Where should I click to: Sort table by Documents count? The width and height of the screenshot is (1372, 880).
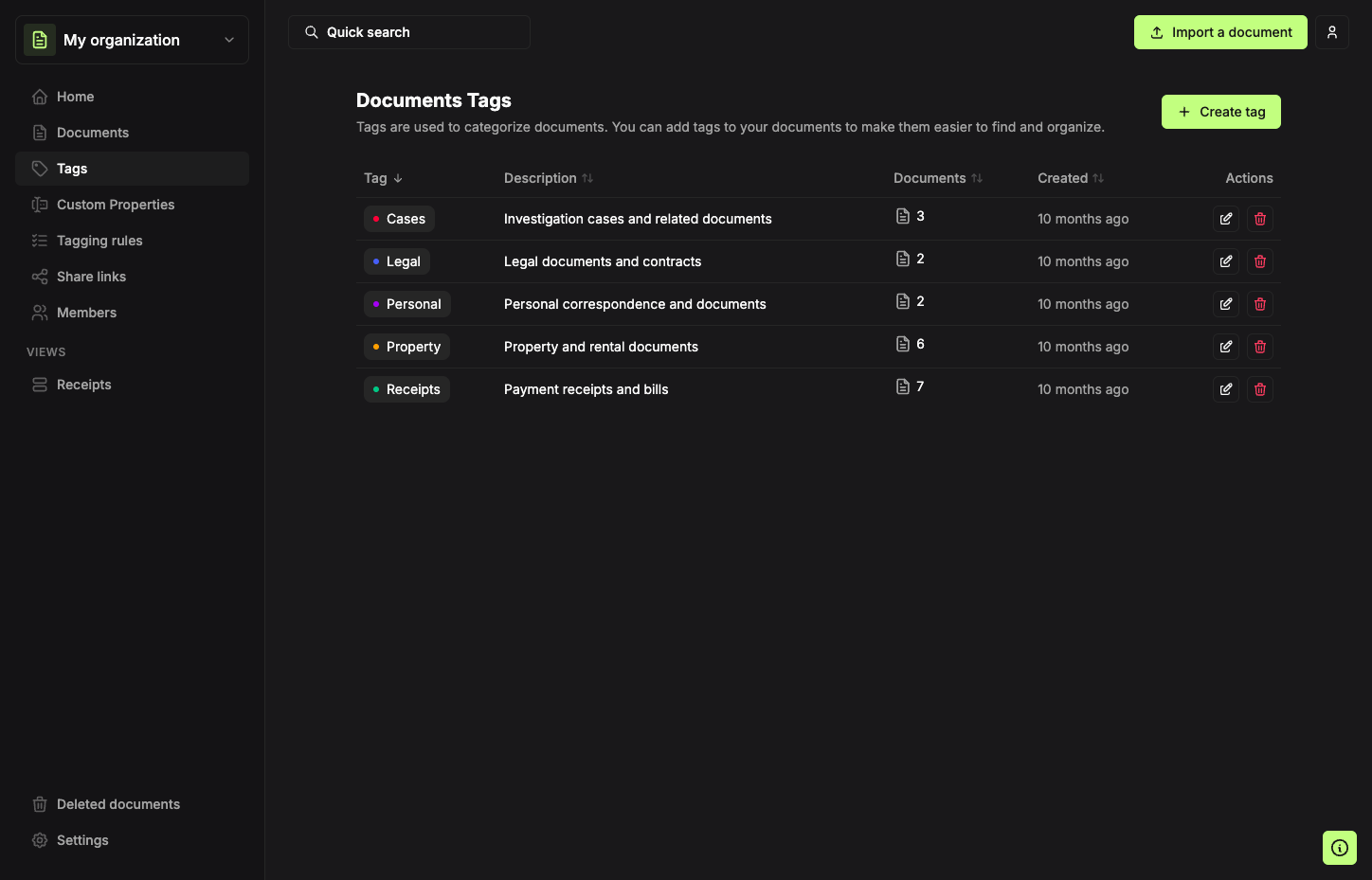(938, 178)
